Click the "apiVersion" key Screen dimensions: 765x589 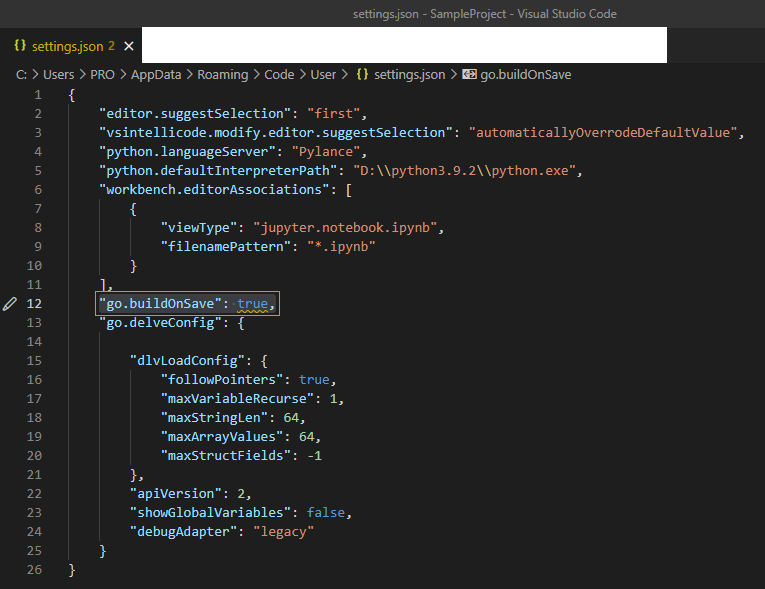176,493
